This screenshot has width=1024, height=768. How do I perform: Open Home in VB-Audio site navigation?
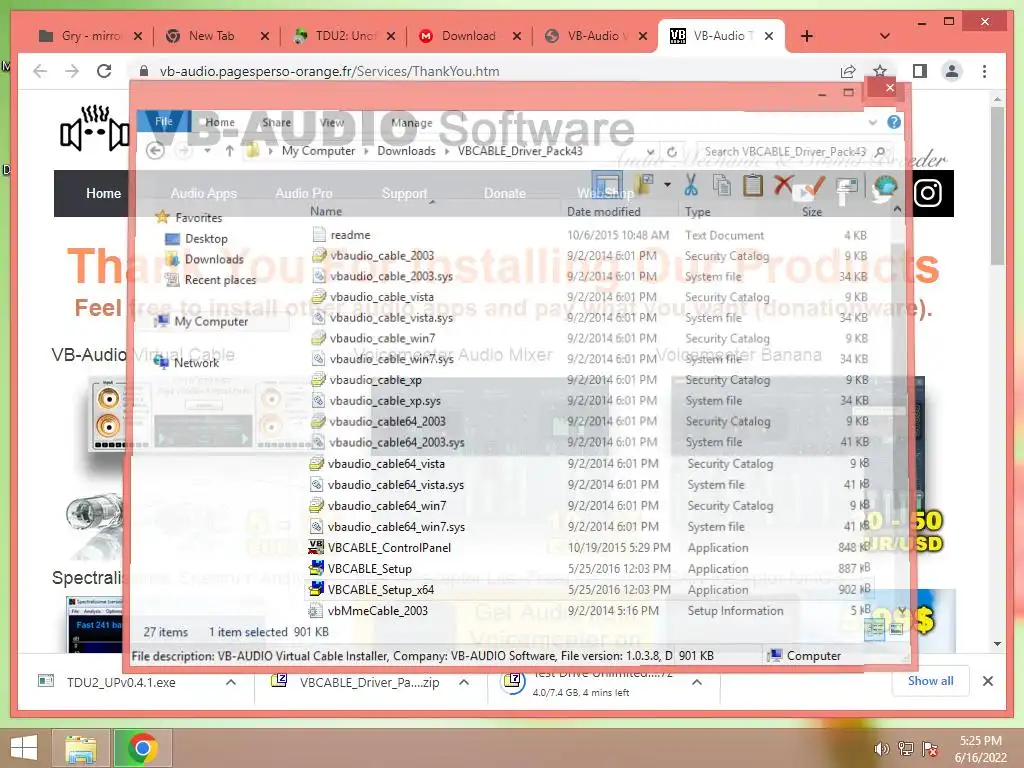(x=103, y=193)
